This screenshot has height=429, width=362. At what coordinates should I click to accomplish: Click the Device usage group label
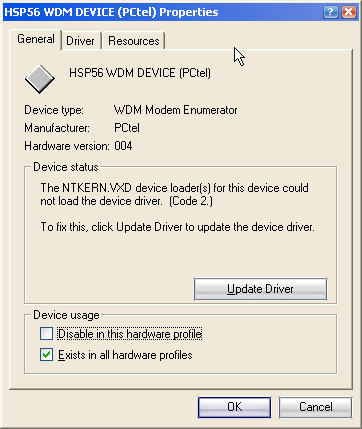[66, 315]
